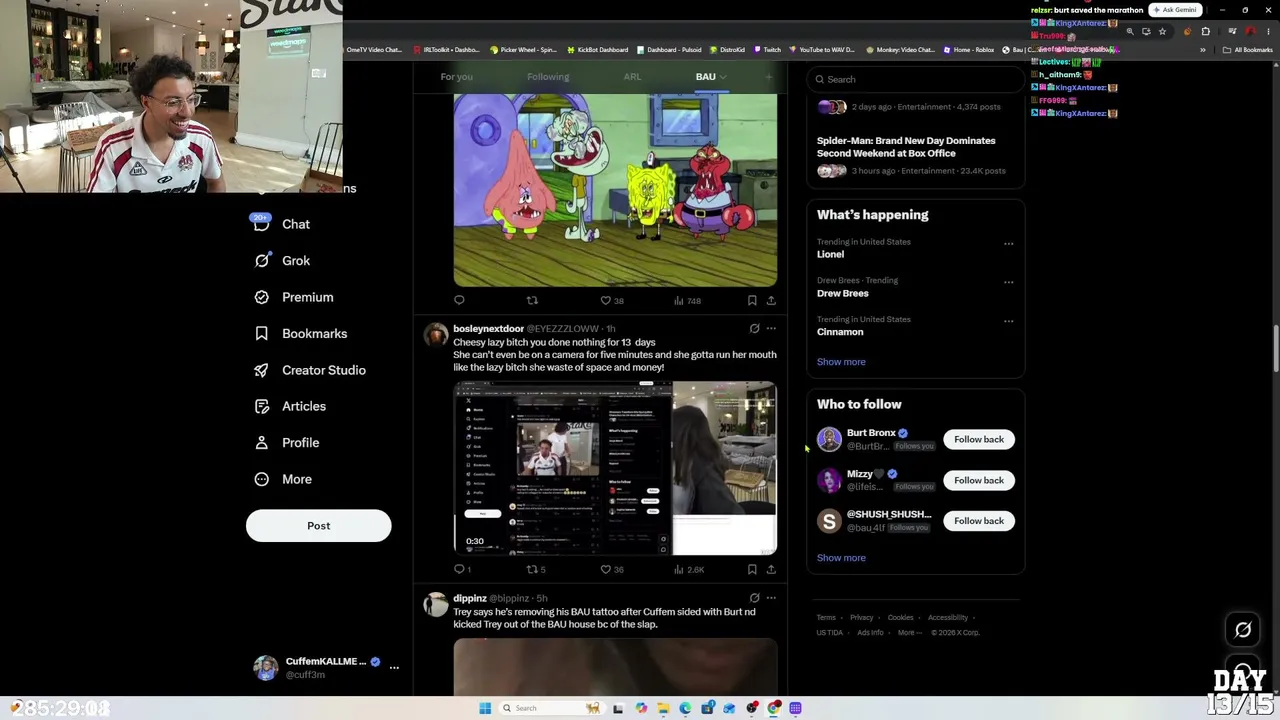View bosleynextdoor post's 2.6K views
The width and height of the screenshot is (1280, 720).
[x=689, y=569]
